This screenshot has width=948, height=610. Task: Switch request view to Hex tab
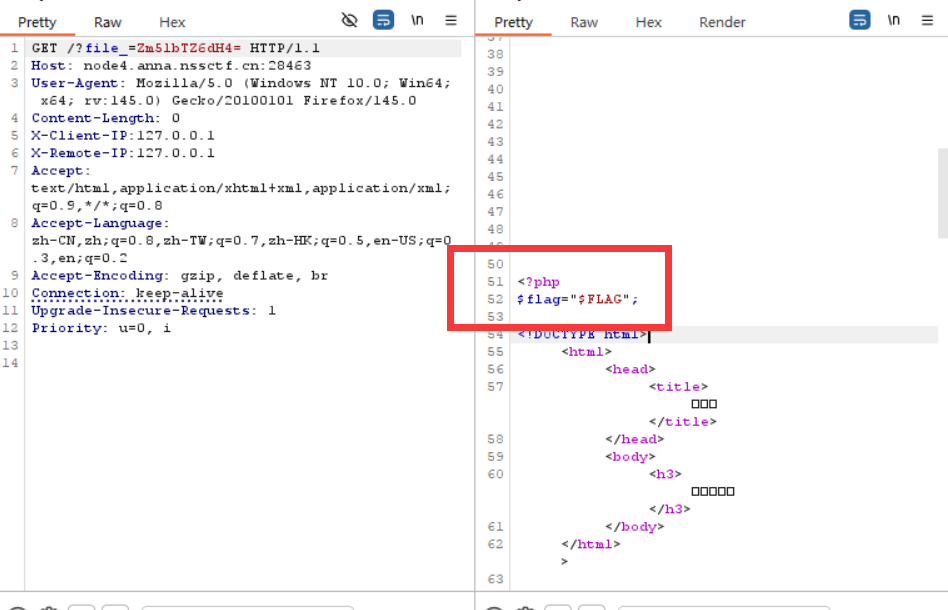click(x=172, y=22)
